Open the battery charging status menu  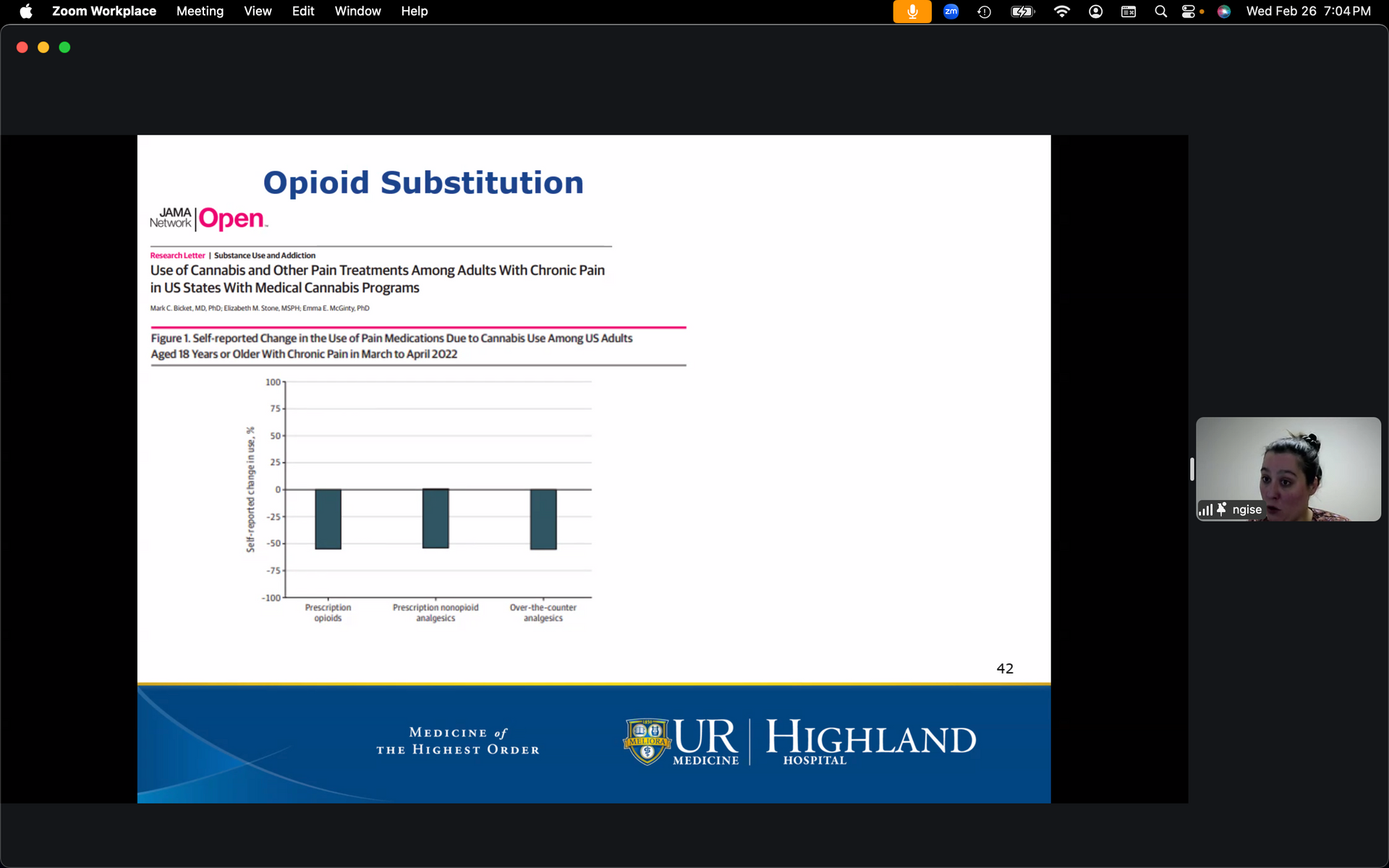coord(1022,12)
